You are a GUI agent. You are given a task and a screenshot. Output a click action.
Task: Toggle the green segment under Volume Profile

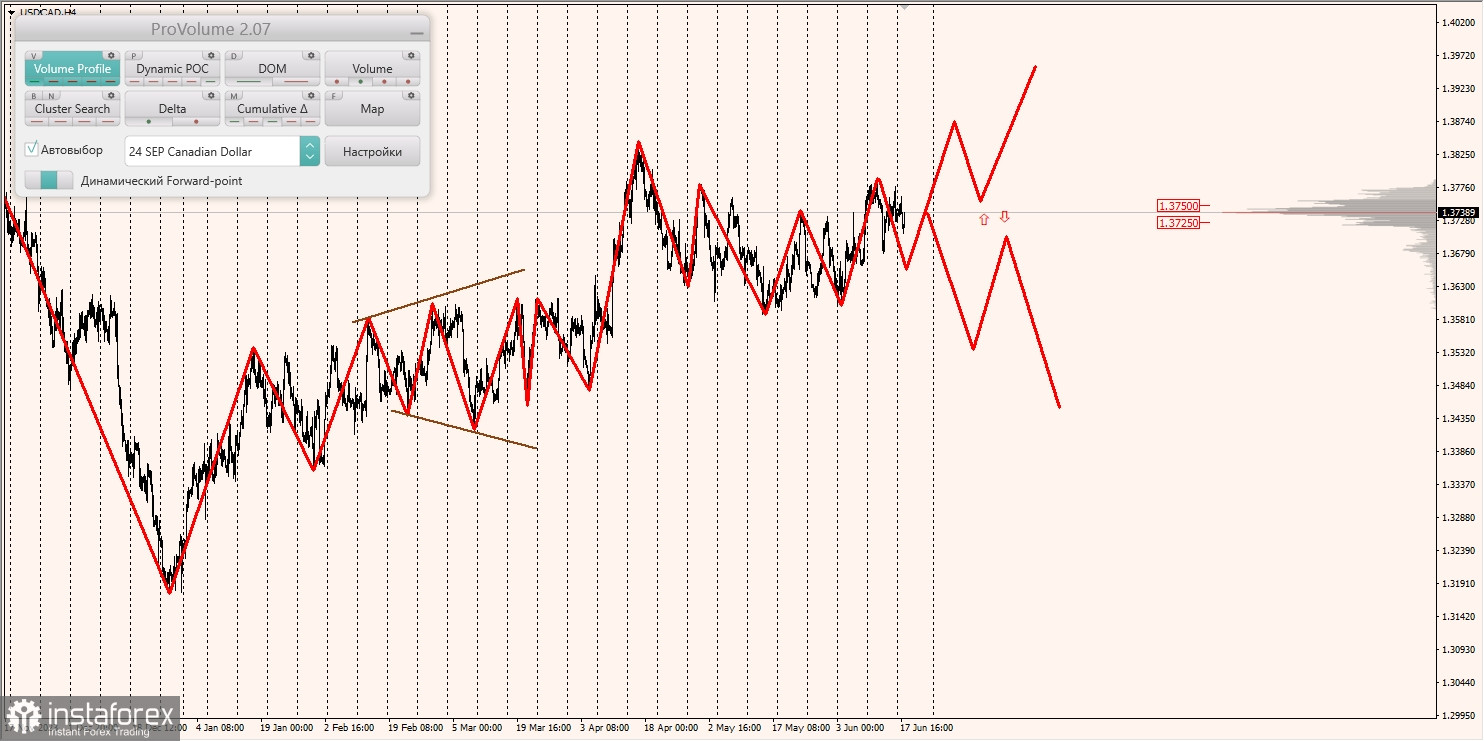pyautogui.click(x=34, y=81)
